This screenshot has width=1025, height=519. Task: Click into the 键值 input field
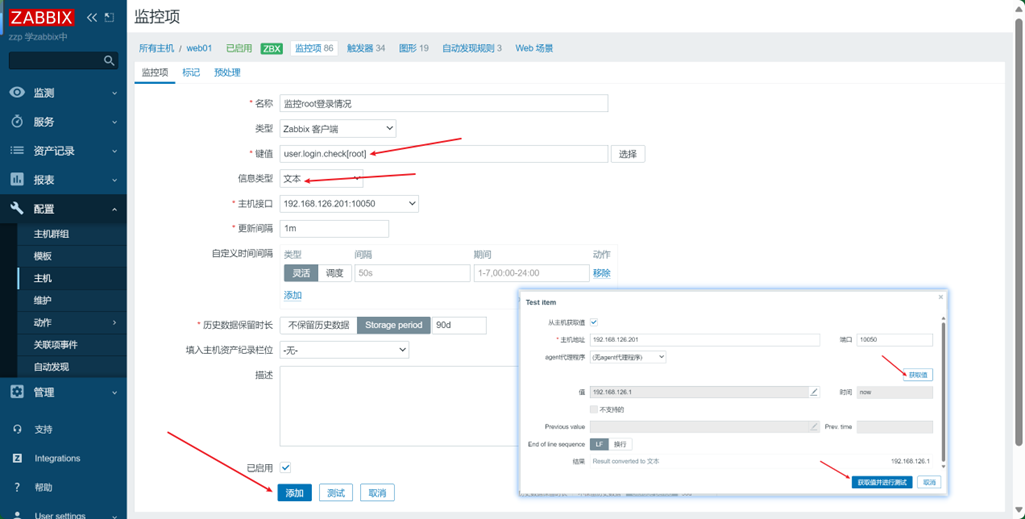[444, 154]
